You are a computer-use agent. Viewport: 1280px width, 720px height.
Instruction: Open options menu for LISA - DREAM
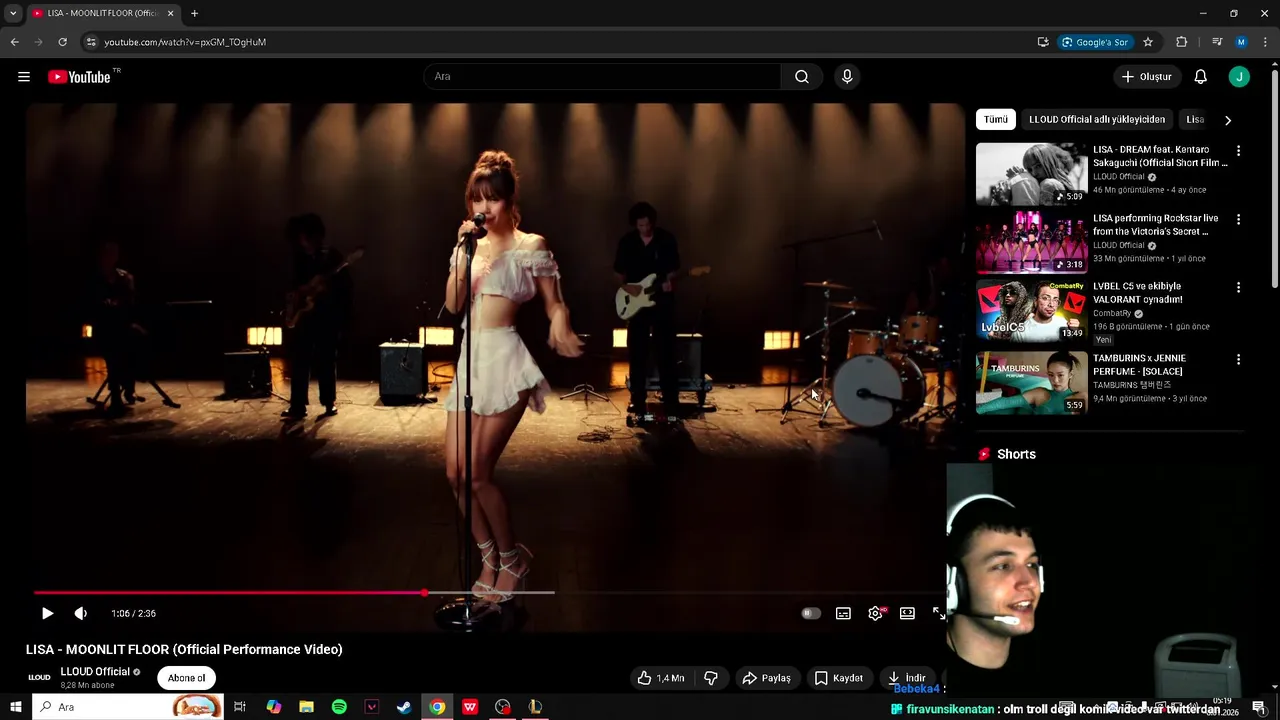(x=1238, y=151)
